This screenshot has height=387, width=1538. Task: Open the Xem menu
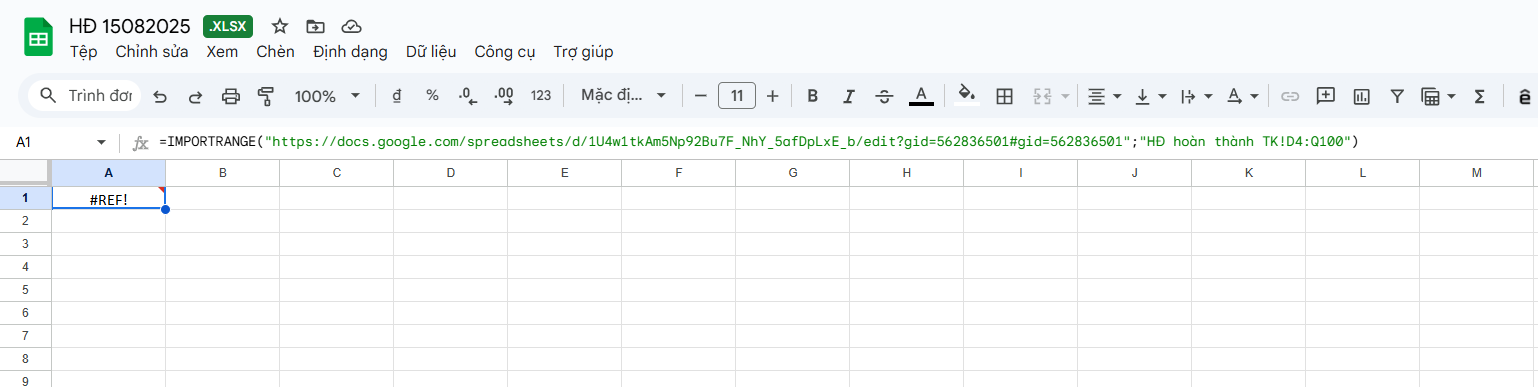coord(222,52)
